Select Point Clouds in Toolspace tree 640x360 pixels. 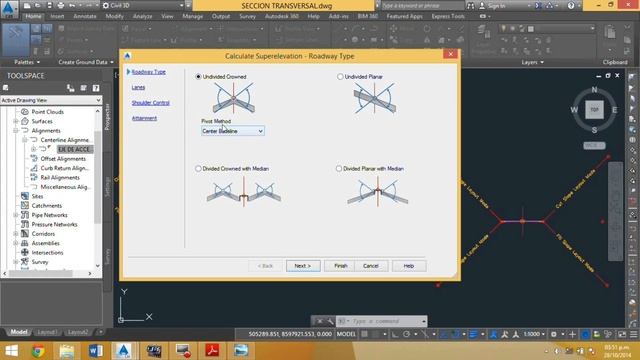coord(48,112)
